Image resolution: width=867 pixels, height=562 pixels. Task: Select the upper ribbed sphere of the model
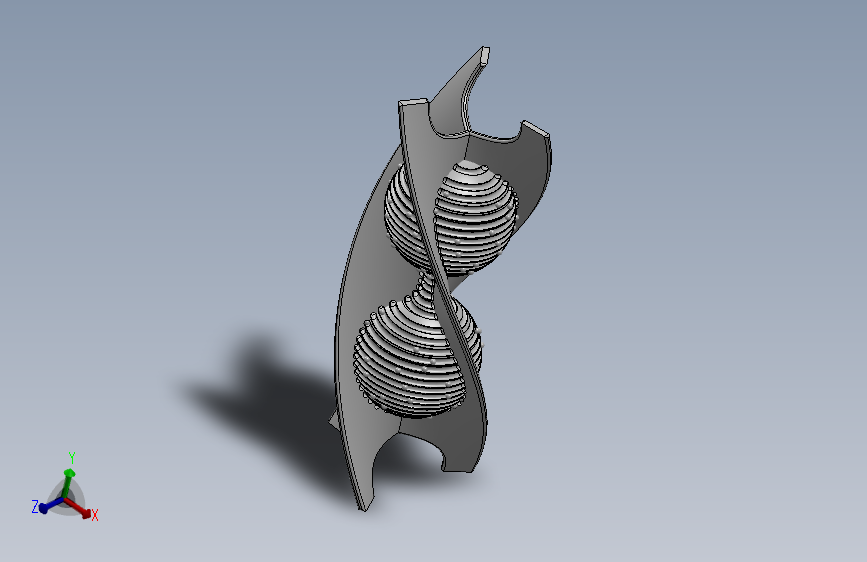pyautogui.click(x=476, y=217)
